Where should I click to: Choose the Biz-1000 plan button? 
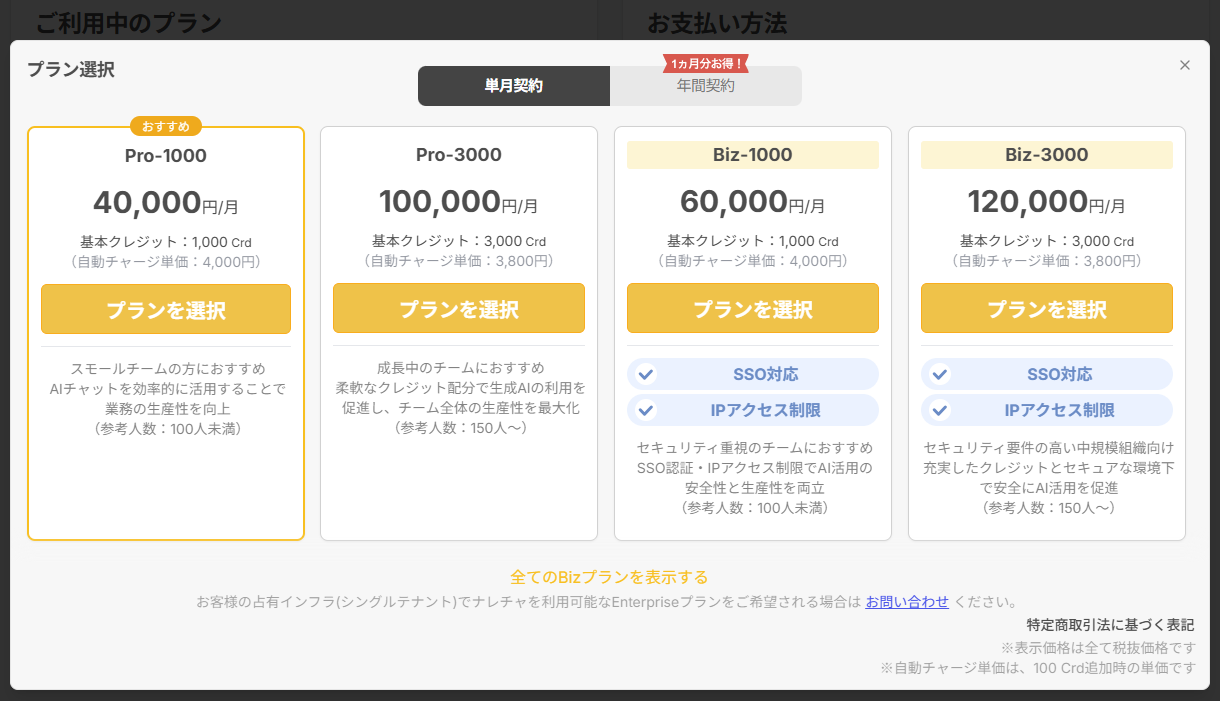[753, 309]
